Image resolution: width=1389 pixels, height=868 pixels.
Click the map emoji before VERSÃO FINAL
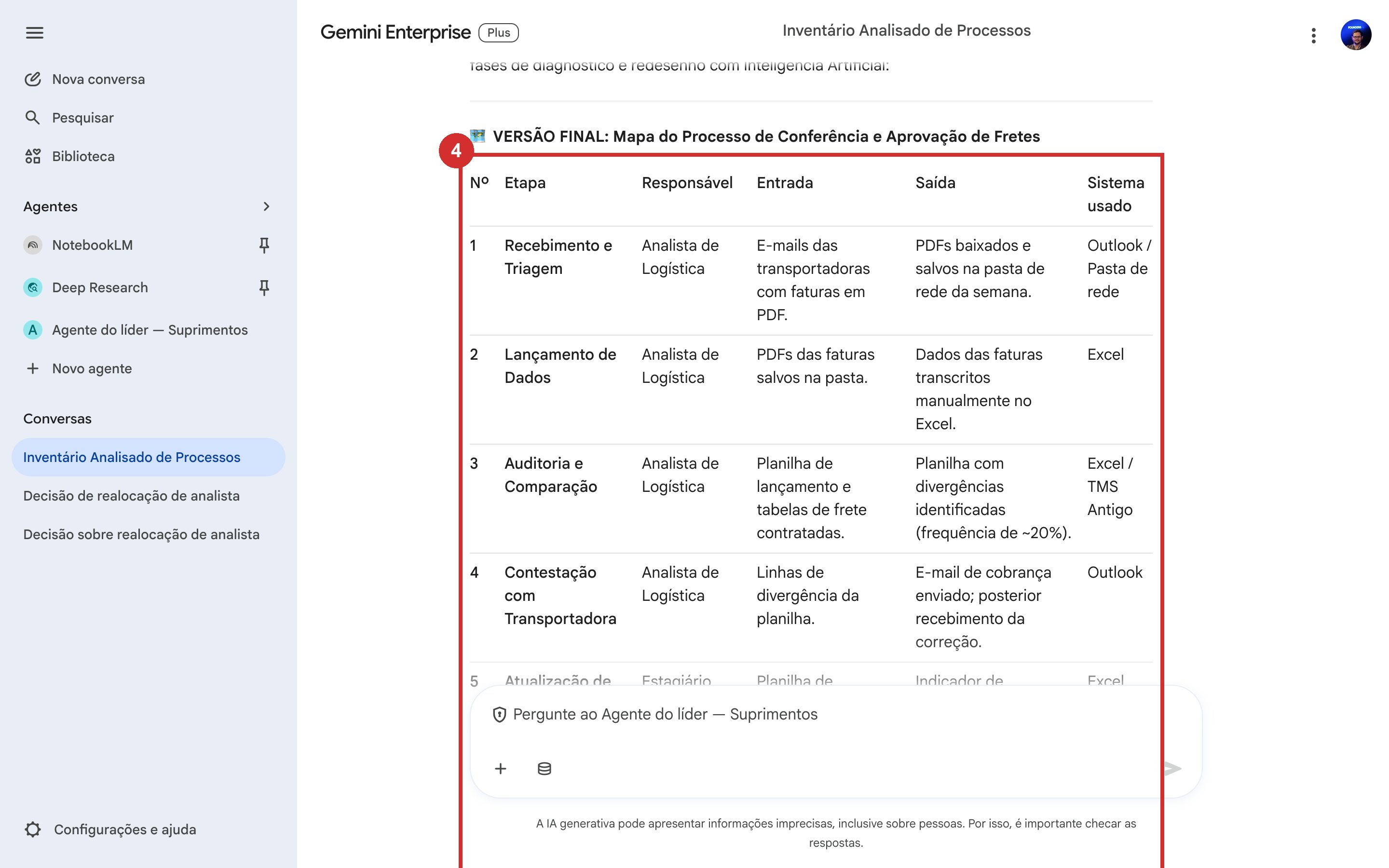point(477,136)
